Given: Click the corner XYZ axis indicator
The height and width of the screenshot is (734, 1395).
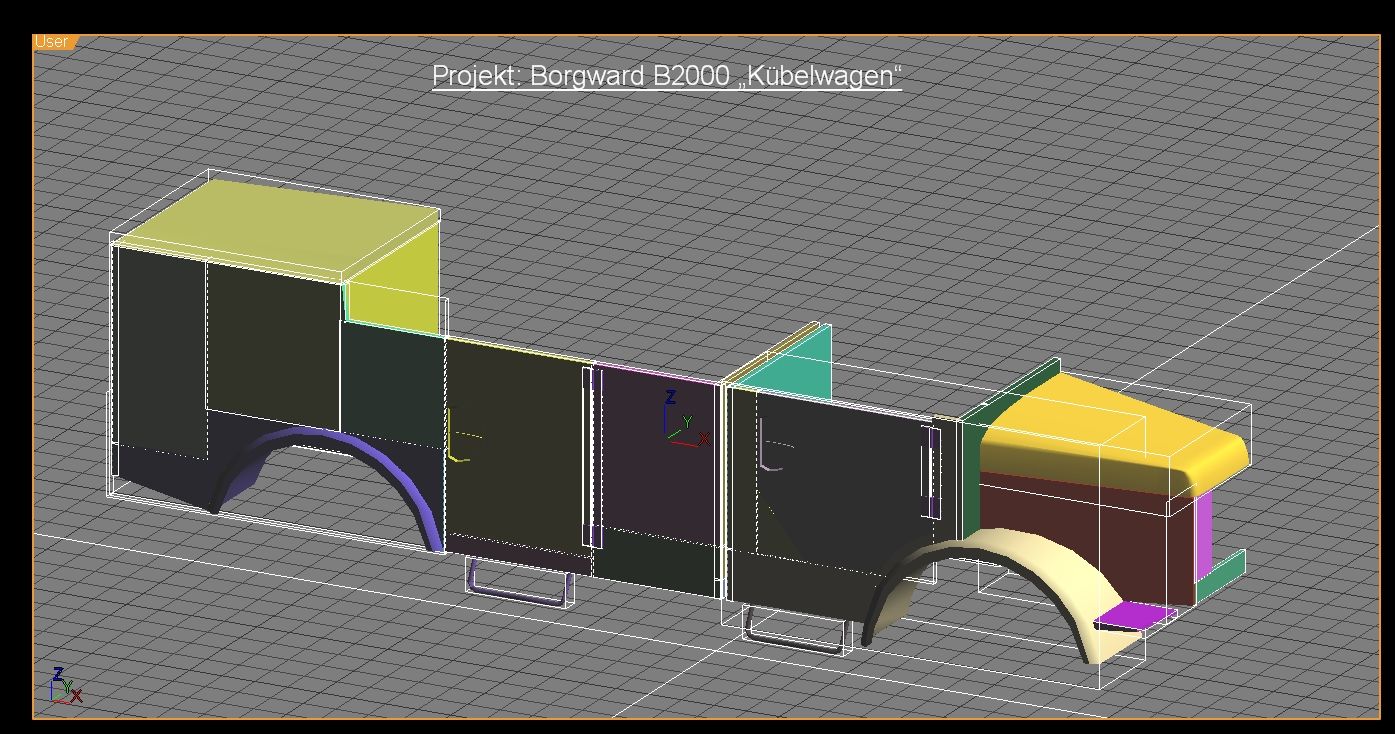Looking at the screenshot, I should click(x=66, y=685).
